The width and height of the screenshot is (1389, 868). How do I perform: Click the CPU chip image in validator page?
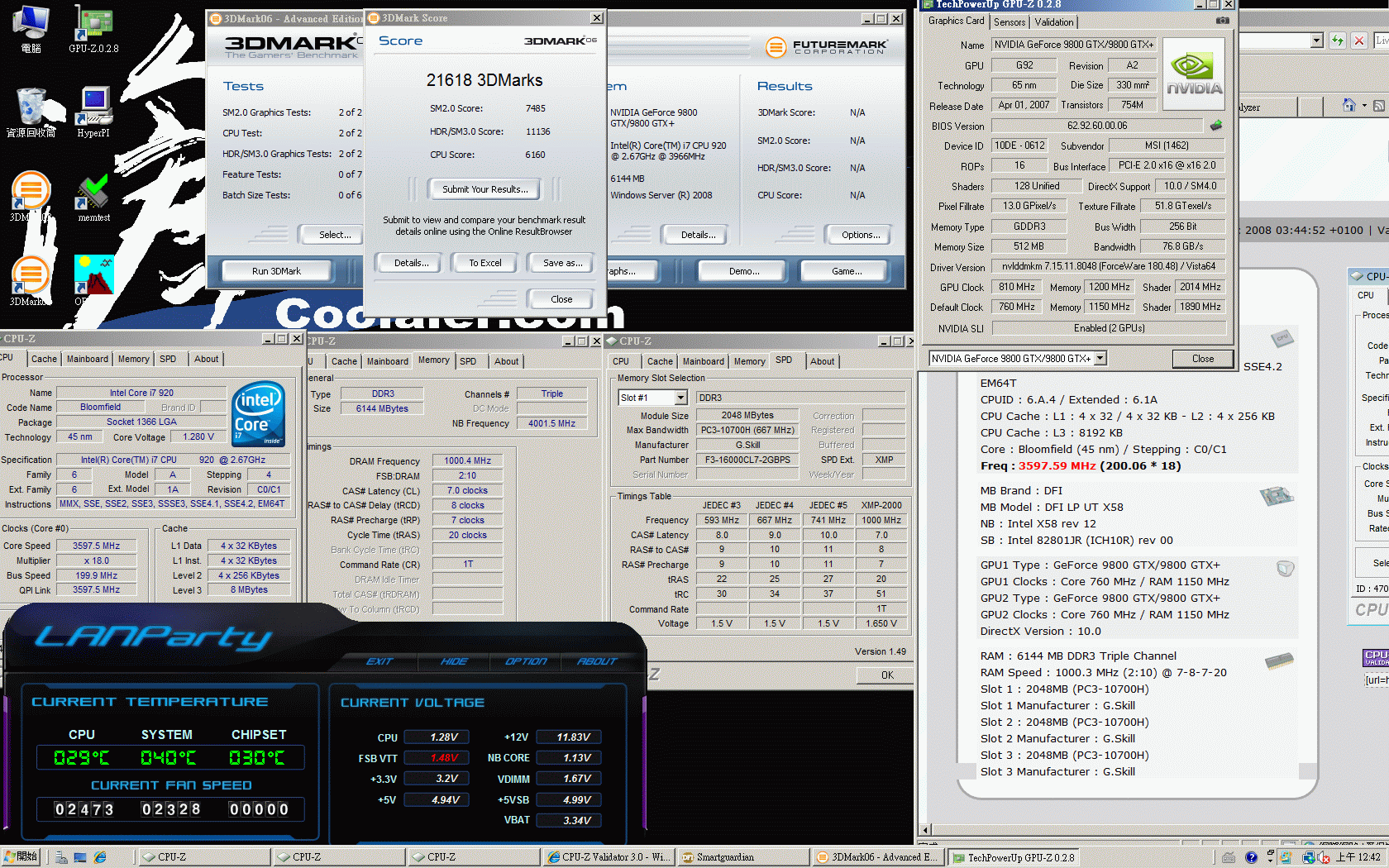pos(1282,338)
